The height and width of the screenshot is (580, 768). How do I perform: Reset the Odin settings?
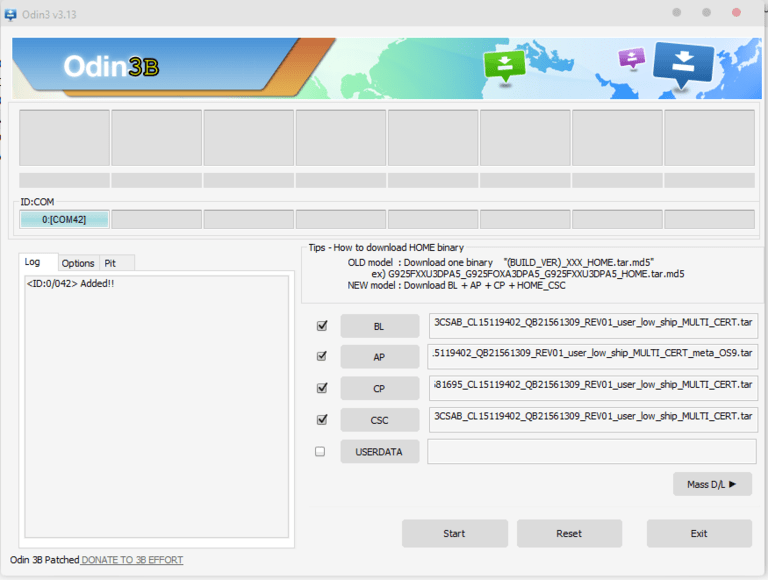coord(569,533)
